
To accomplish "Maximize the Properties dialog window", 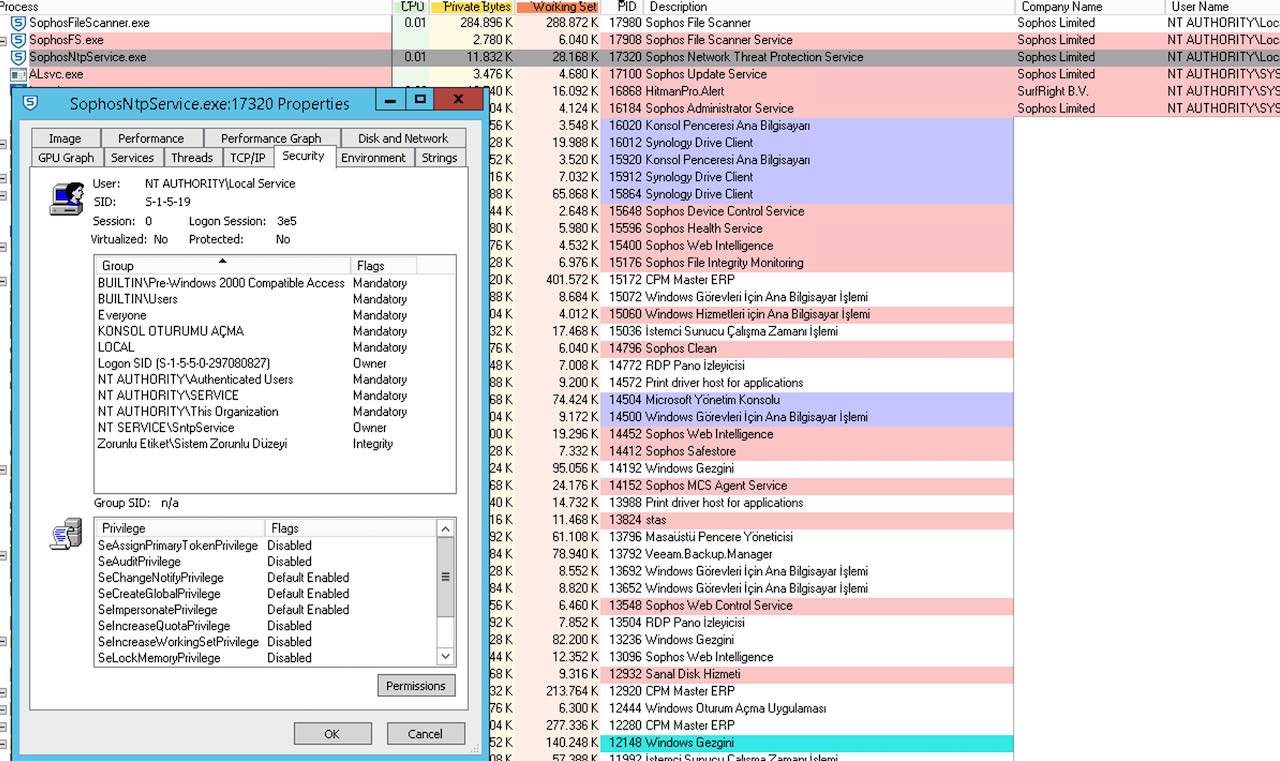I will (x=421, y=99).
